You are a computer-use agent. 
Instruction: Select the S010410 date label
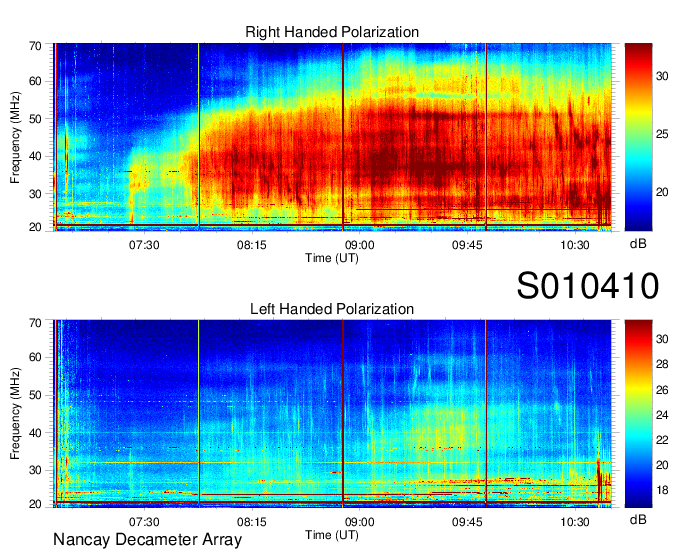tap(588, 285)
